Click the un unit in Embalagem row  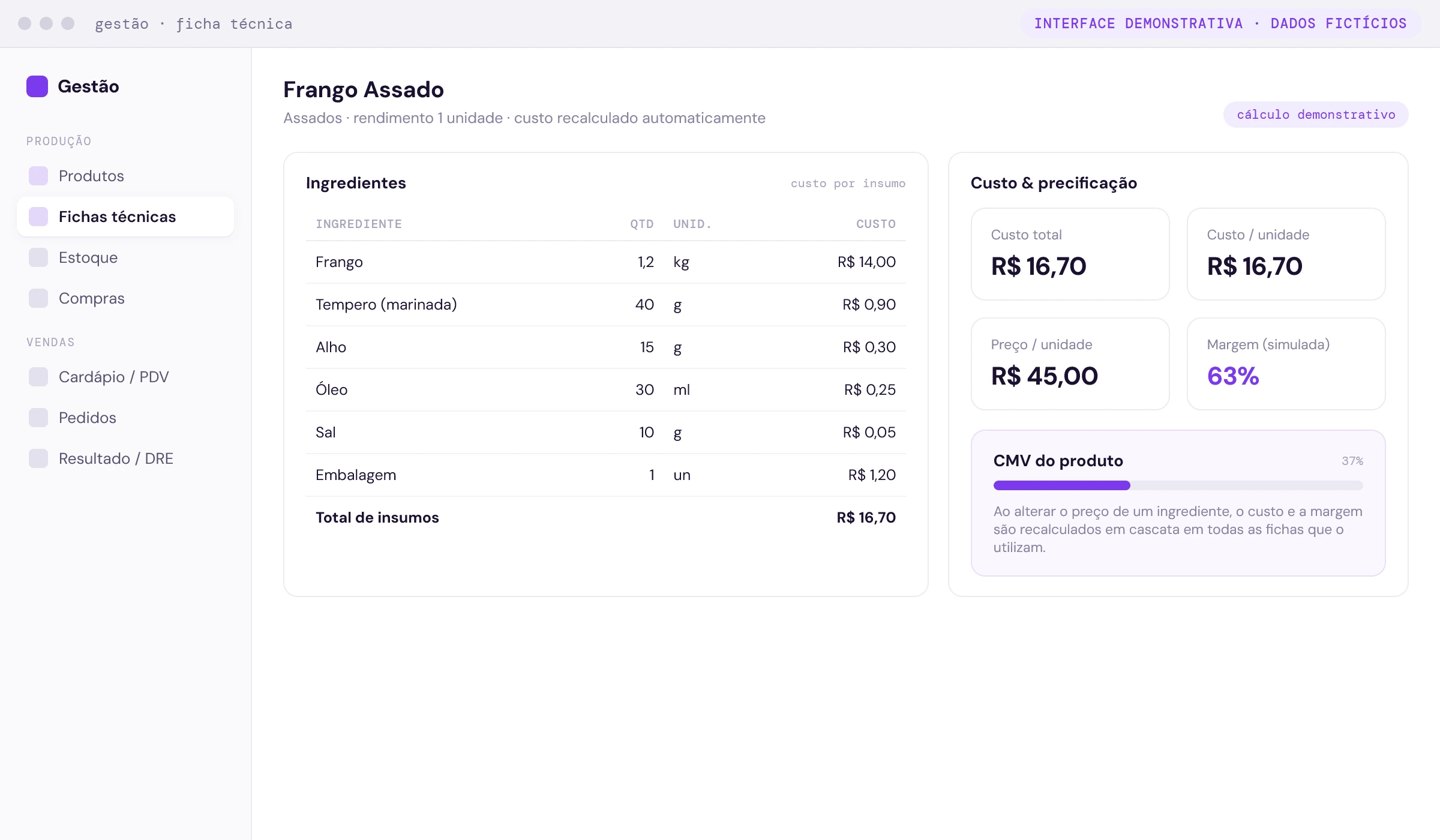682,476
